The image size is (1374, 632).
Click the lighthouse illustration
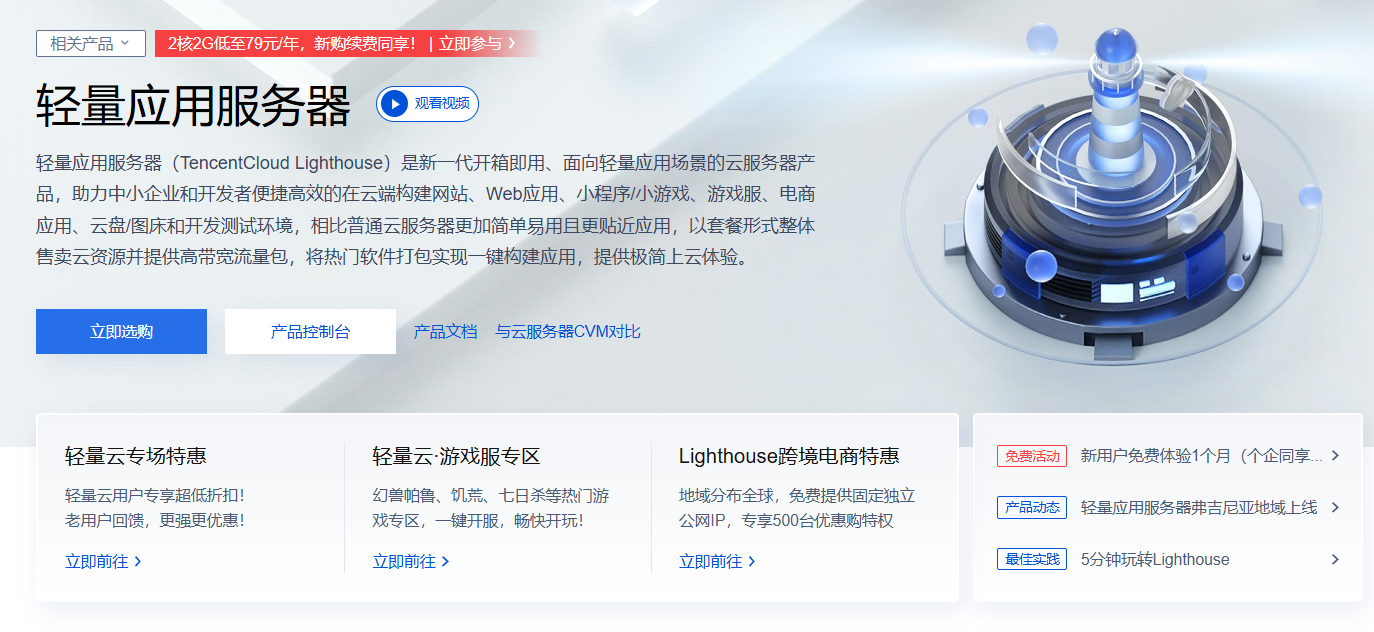[1112, 190]
